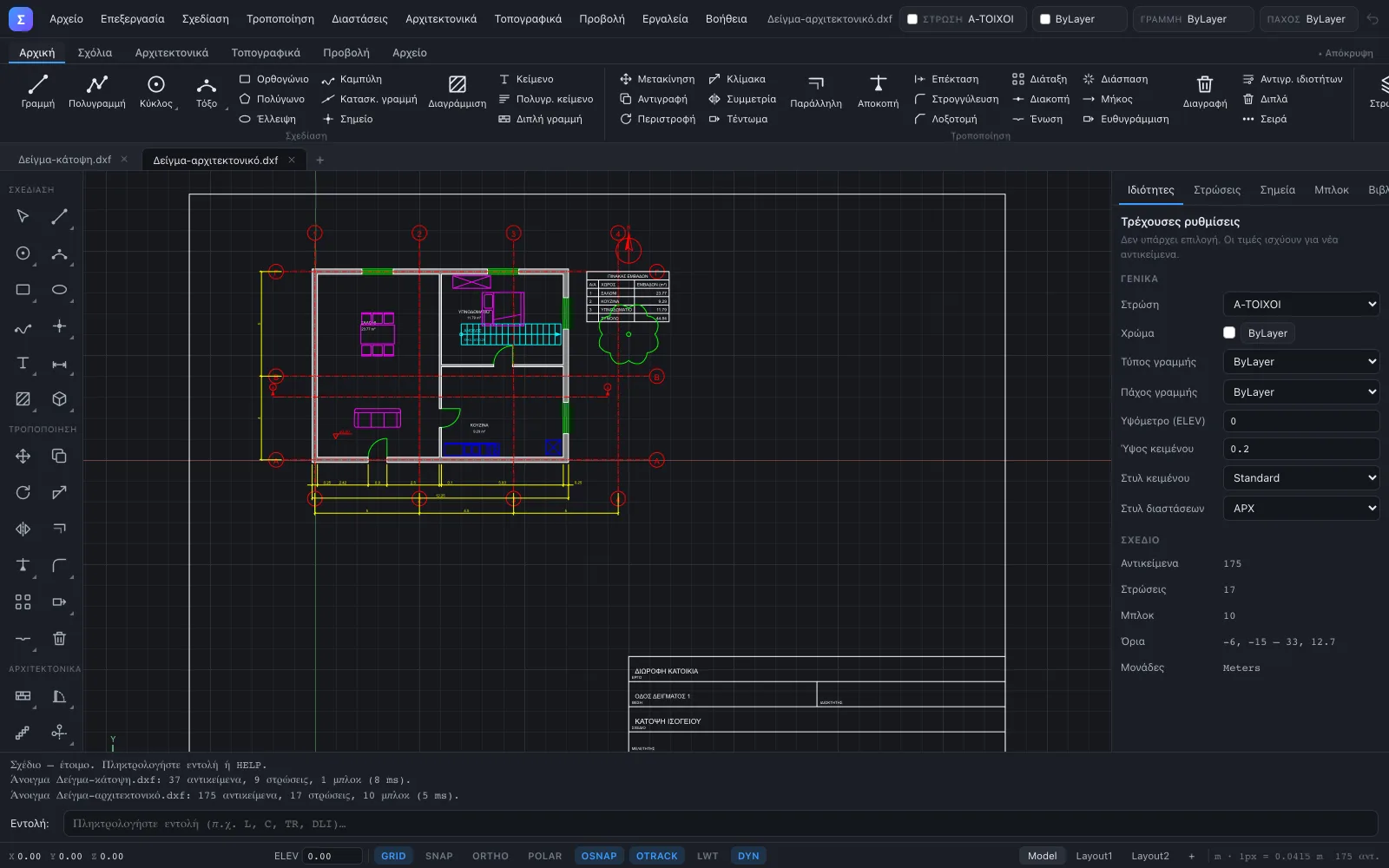Disable OSNAP object snapping
The height and width of the screenshot is (868, 1389).
(x=599, y=856)
